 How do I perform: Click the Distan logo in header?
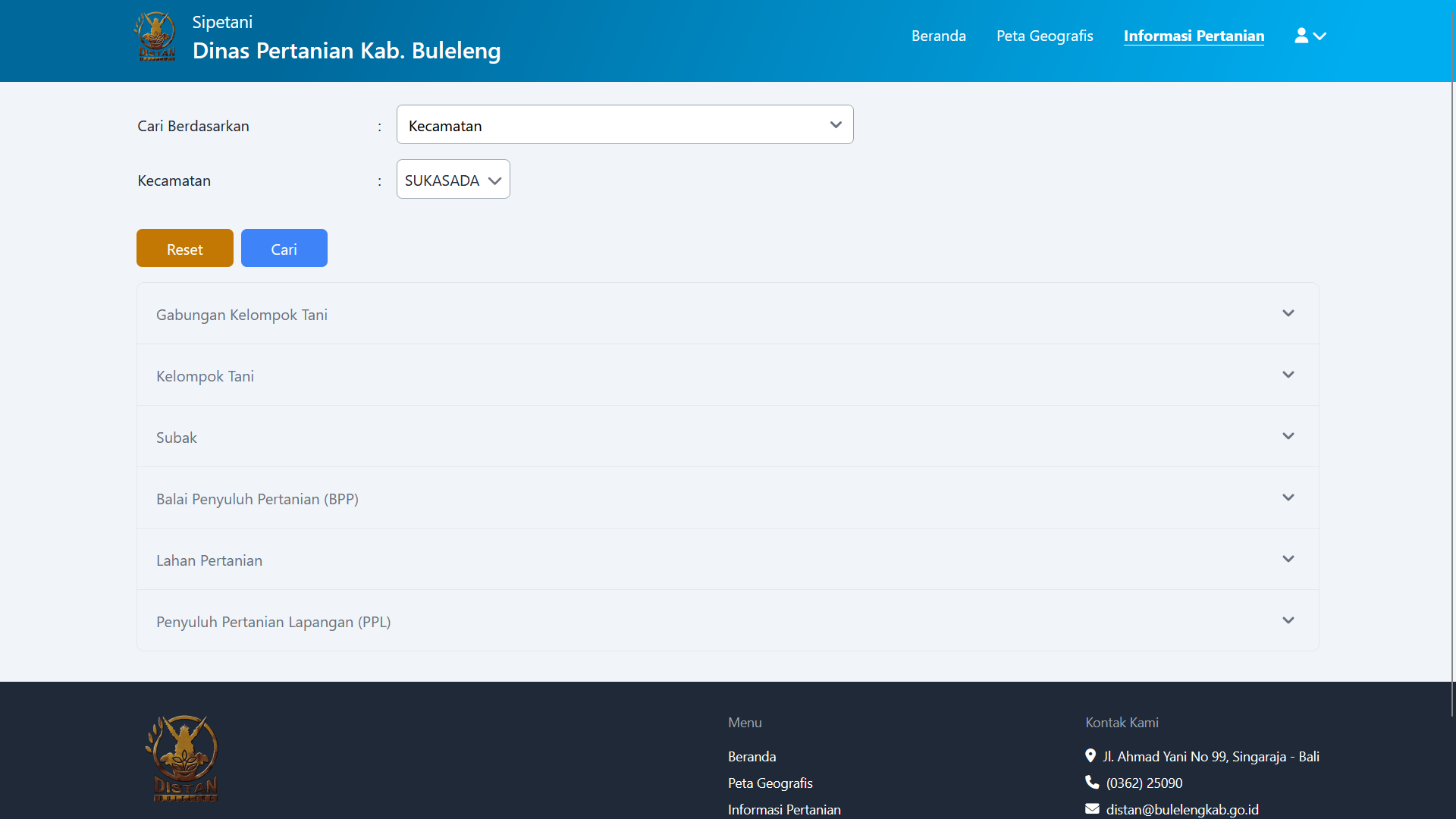coord(155,36)
